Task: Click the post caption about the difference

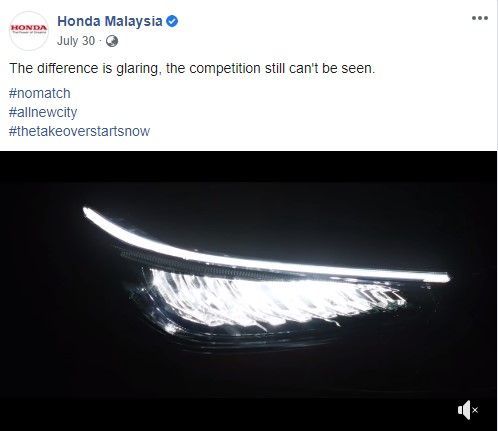Action: click(192, 68)
